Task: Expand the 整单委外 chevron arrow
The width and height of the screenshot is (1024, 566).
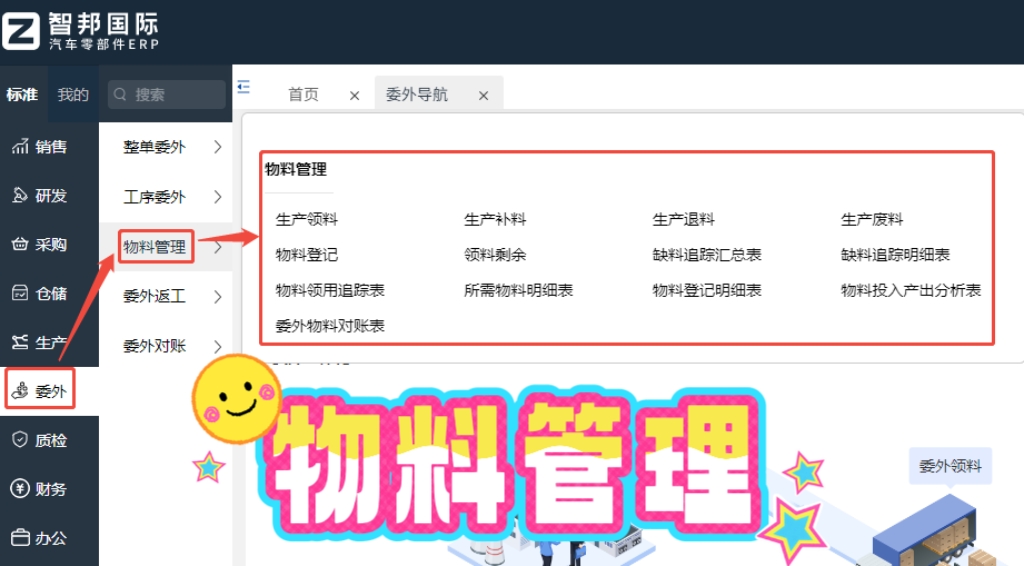Action: pyautogui.click(x=217, y=147)
